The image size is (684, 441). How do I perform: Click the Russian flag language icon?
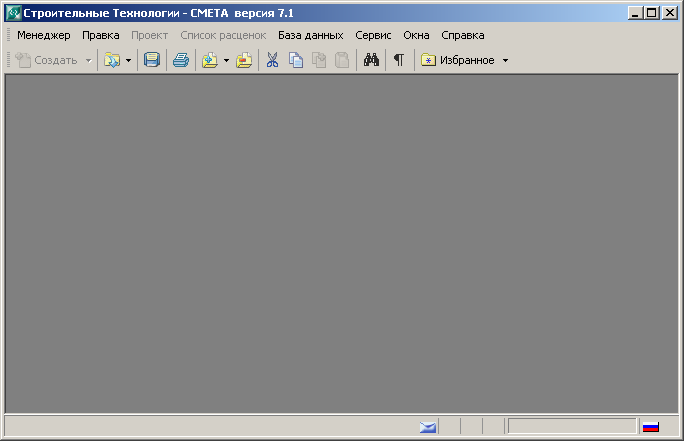point(650,427)
